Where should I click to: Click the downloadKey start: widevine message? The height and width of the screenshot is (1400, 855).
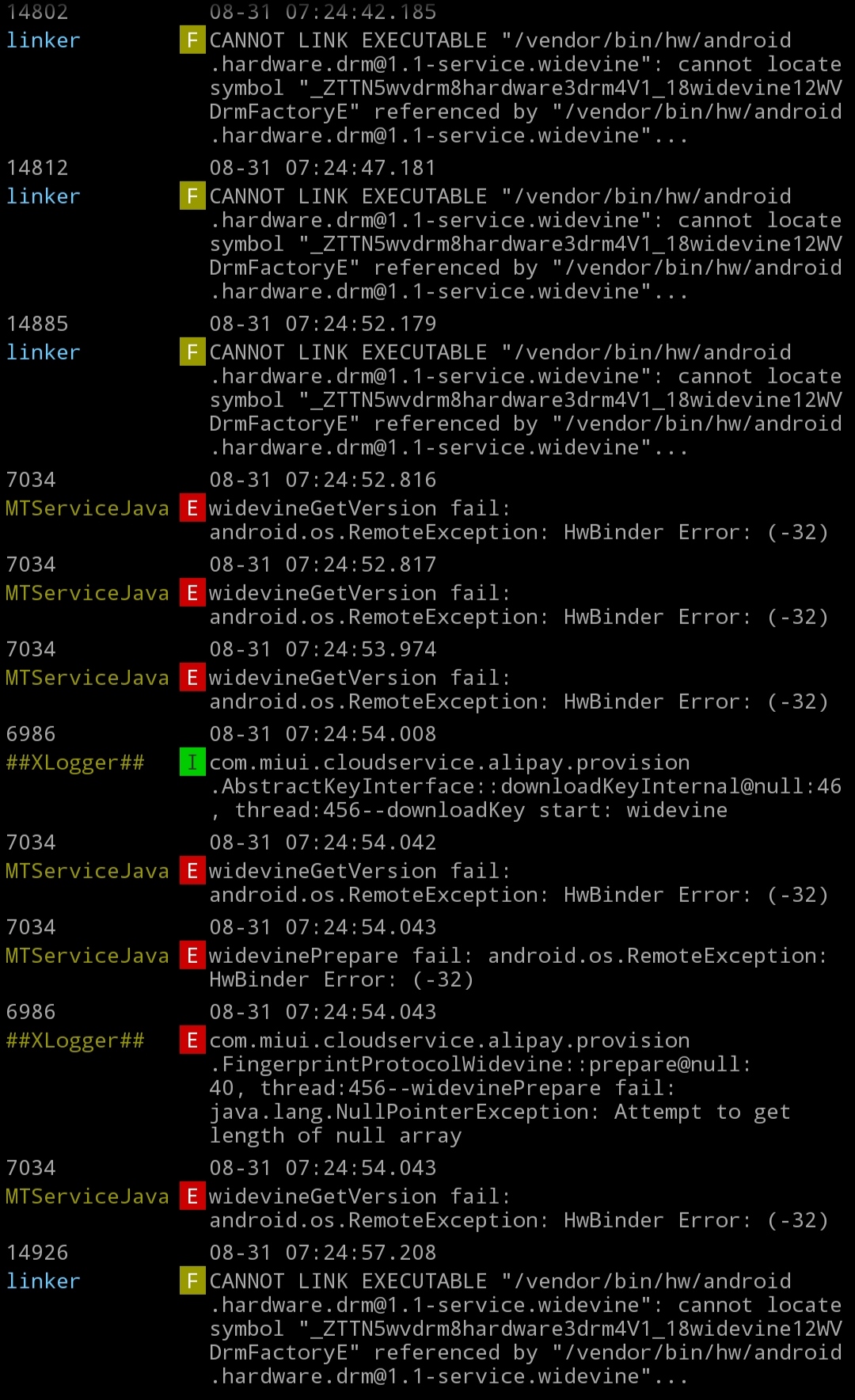pyautogui.click(x=525, y=786)
